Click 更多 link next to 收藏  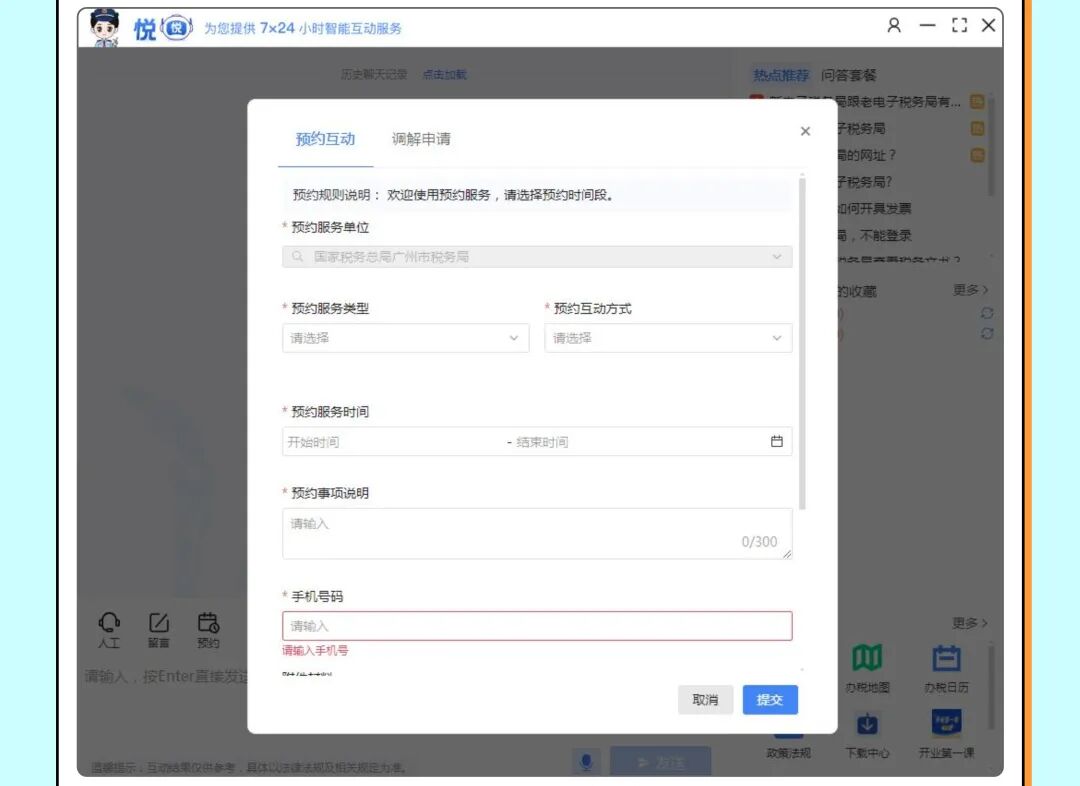(970, 290)
